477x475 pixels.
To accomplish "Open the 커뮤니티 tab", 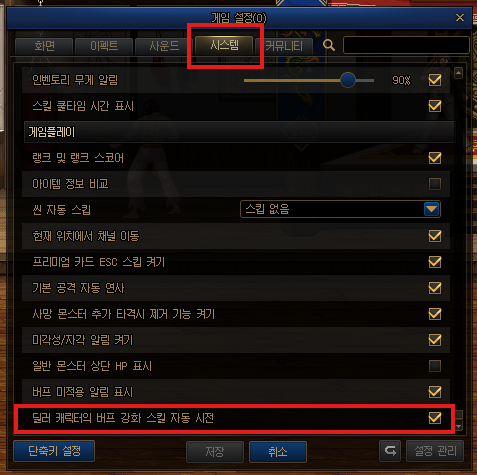I will [284, 46].
